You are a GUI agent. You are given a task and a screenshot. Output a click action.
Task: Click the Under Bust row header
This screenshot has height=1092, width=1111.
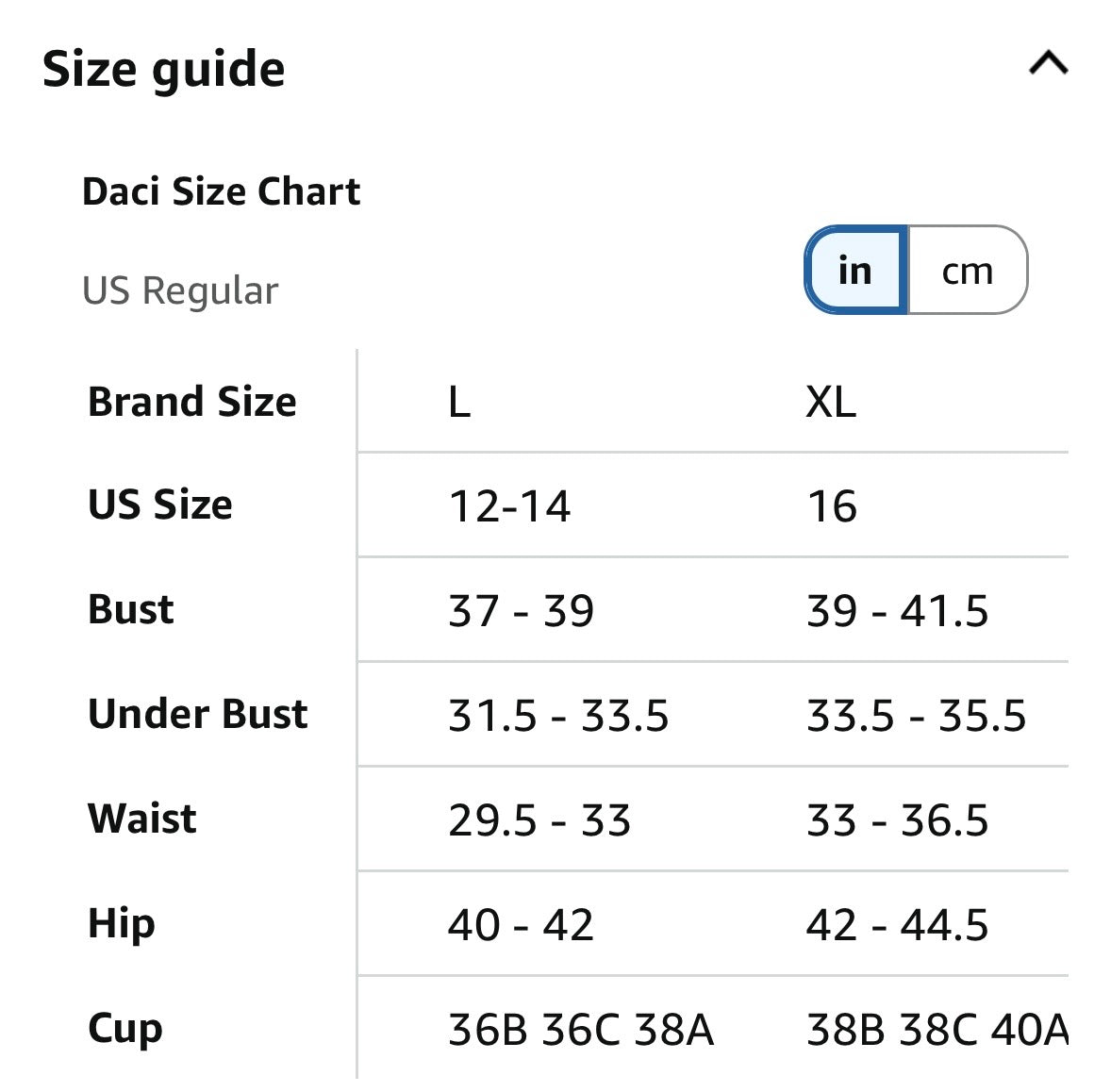(x=198, y=714)
